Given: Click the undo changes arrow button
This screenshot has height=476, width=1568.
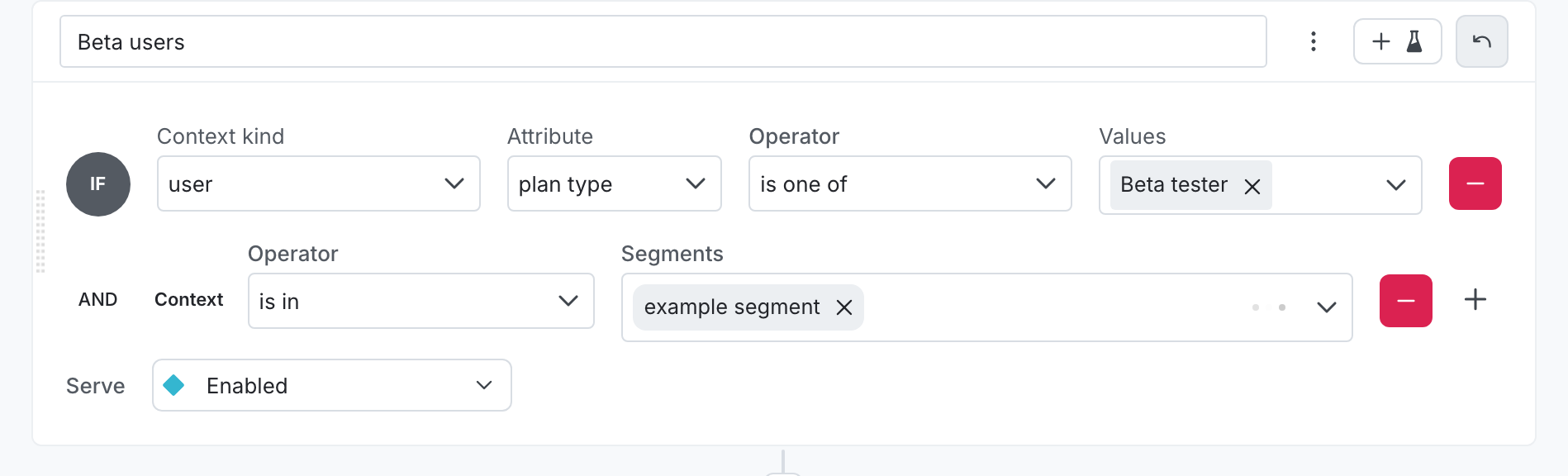Looking at the screenshot, I should pyautogui.click(x=1481, y=41).
